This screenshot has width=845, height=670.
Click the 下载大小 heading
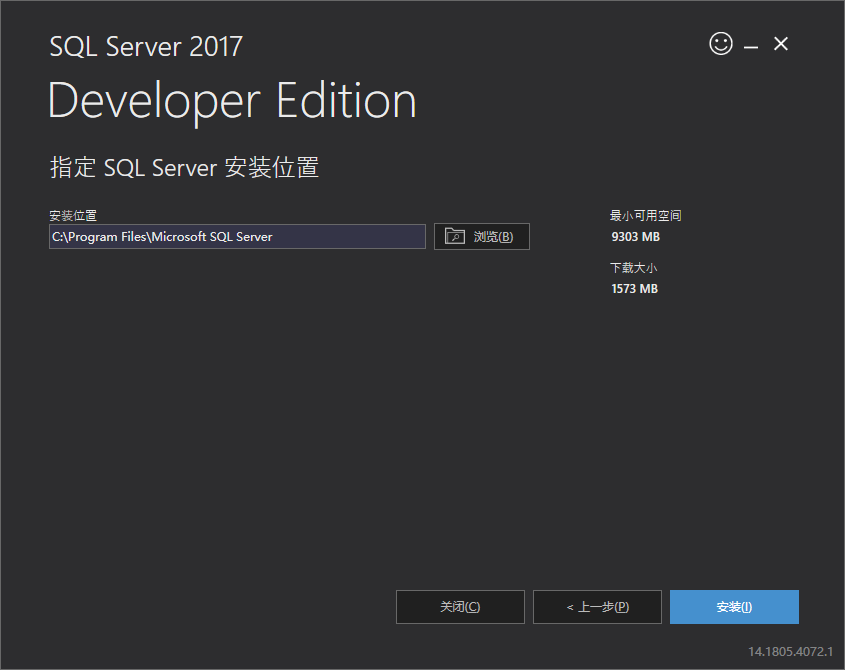tap(633, 267)
